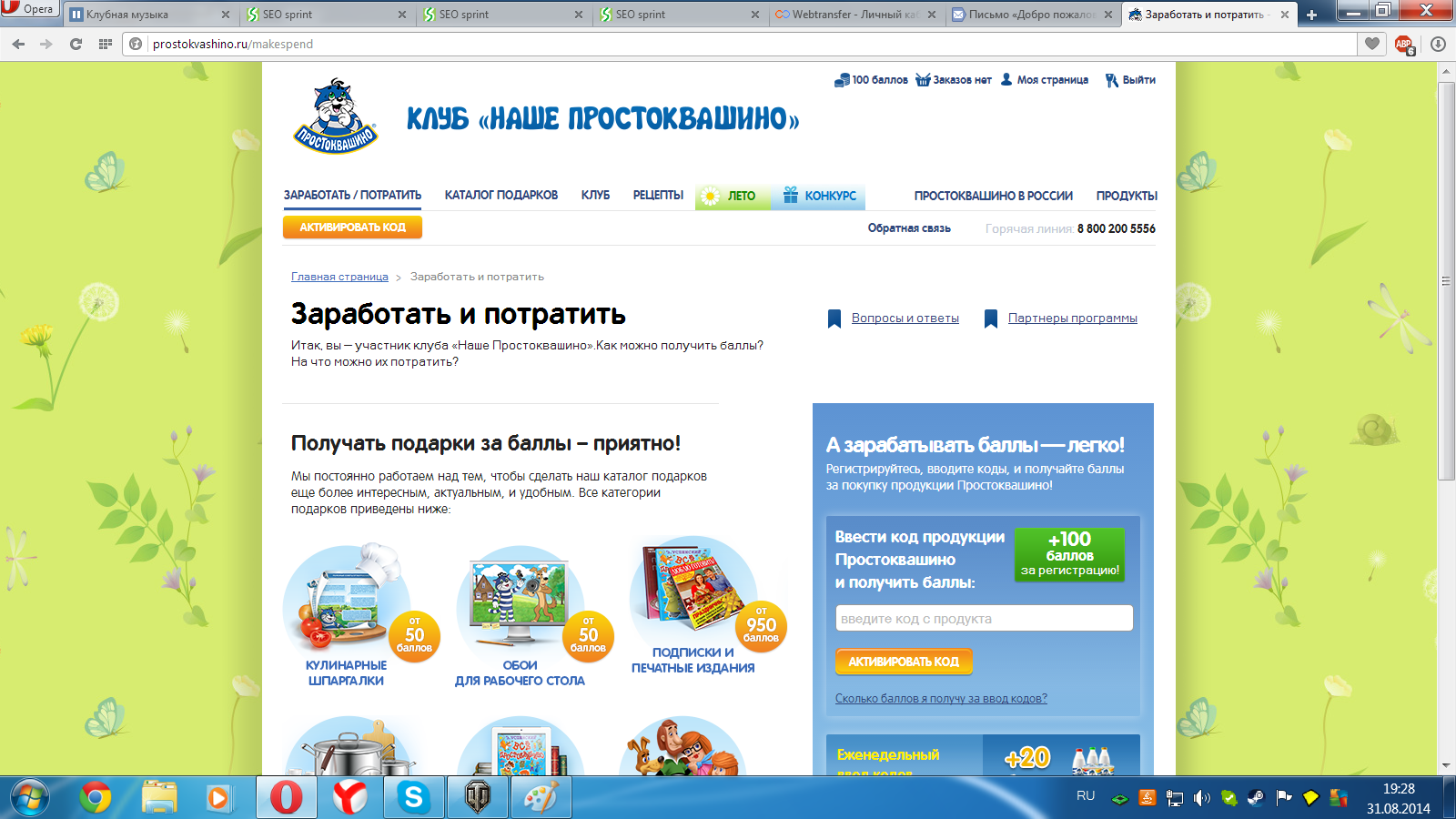Go to Моя страница profile

pyautogui.click(x=1045, y=80)
